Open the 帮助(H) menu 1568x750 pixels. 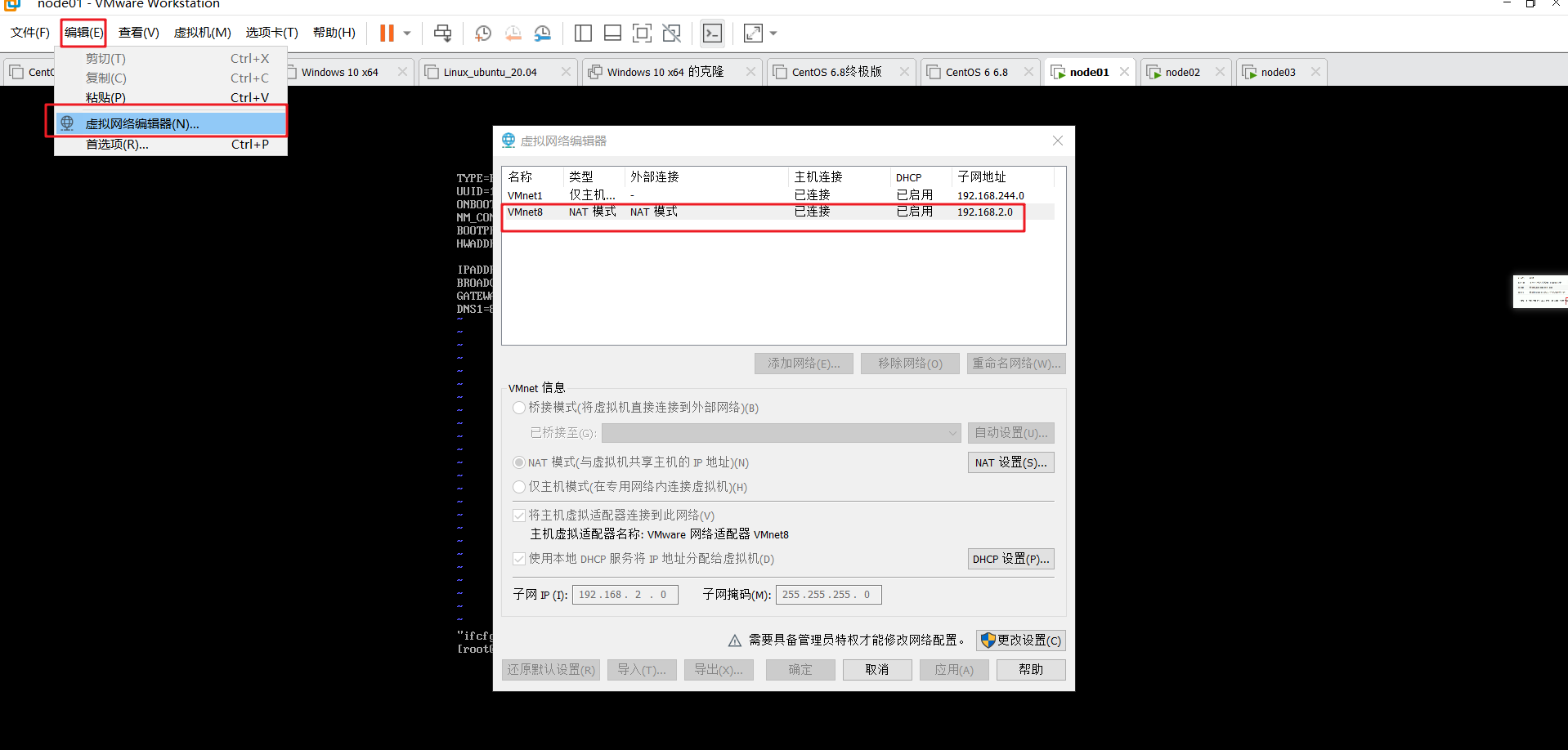334,33
